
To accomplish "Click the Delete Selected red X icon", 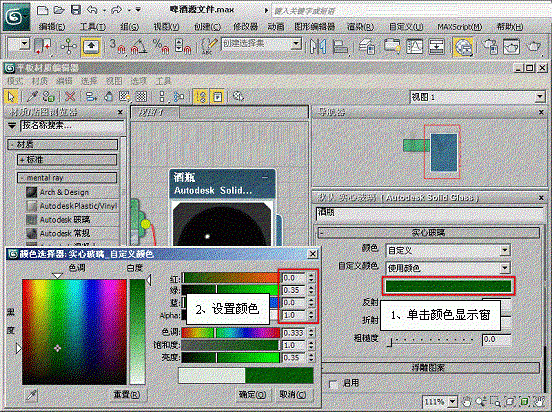I will pos(70,96).
